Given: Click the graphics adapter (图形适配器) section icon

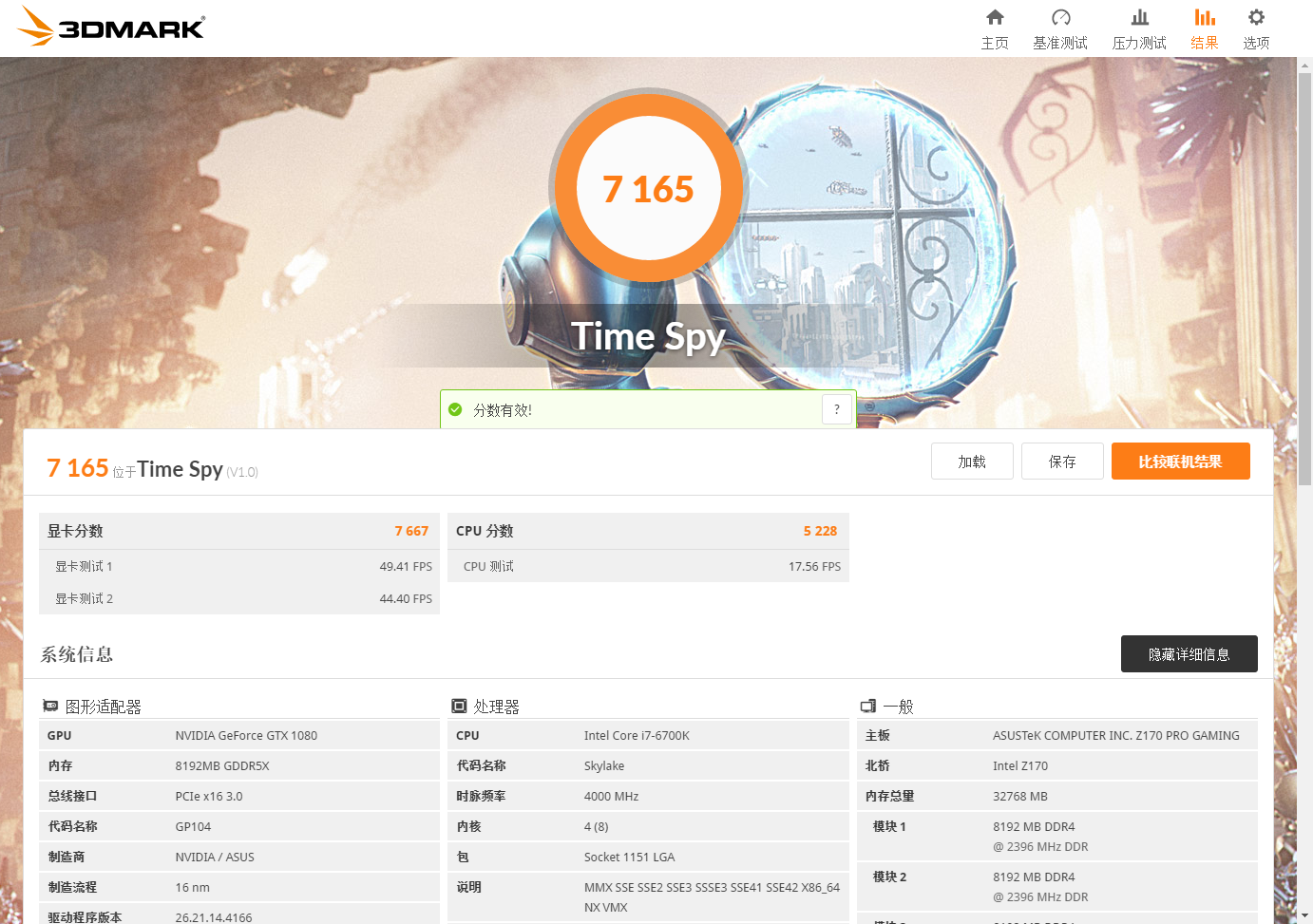Looking at the screenshot, I should [50, 706].
